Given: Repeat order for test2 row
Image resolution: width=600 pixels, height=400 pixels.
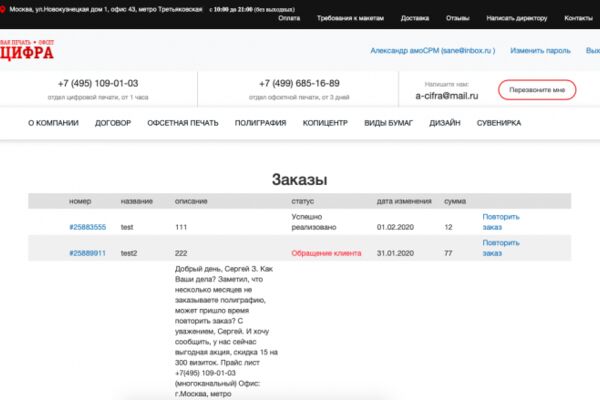Looking at the screenshot, I should [x=501, y=248].
